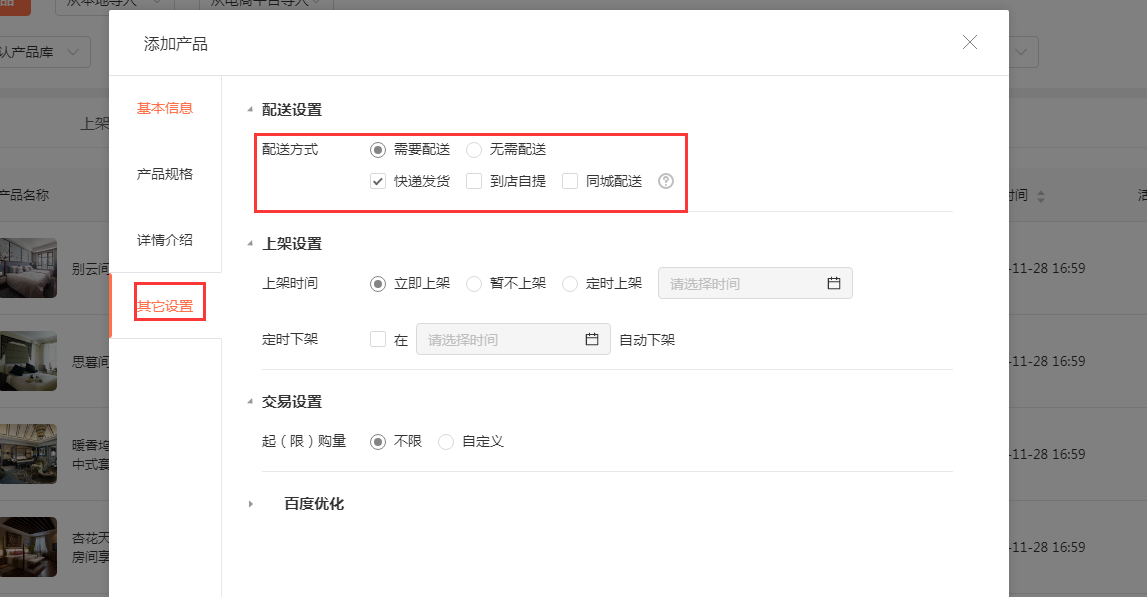The height and width of the screenshot is (597, 1147).
Task: Uncheck the 快递发货 checkbox
Action: pyautogui.click(x=378, y=181)
